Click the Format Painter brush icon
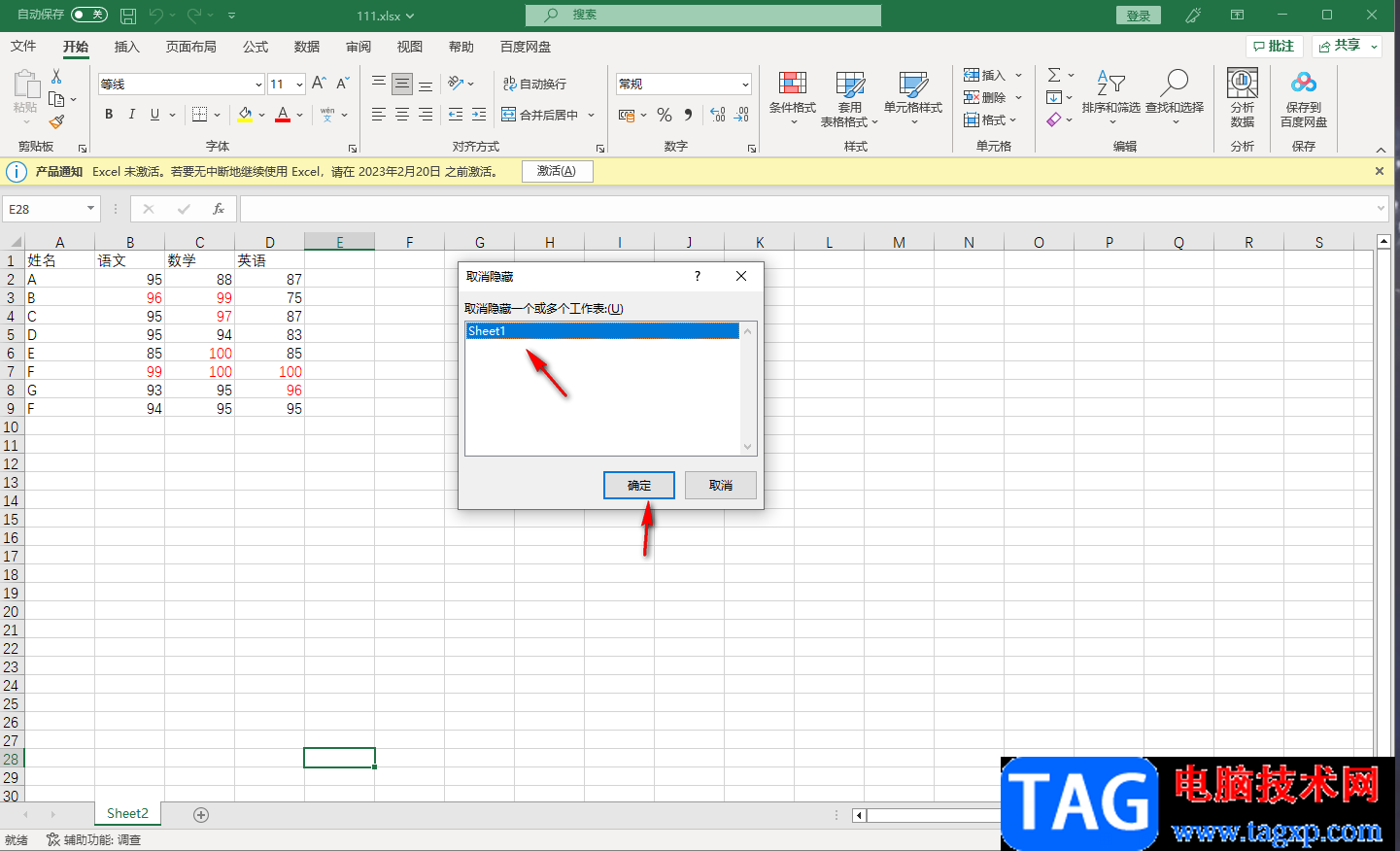The image size is (1400, 851). click(x=56, y=121)
